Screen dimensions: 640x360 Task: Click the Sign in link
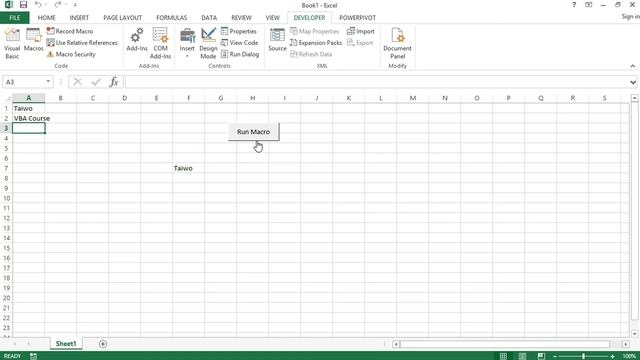630,16
